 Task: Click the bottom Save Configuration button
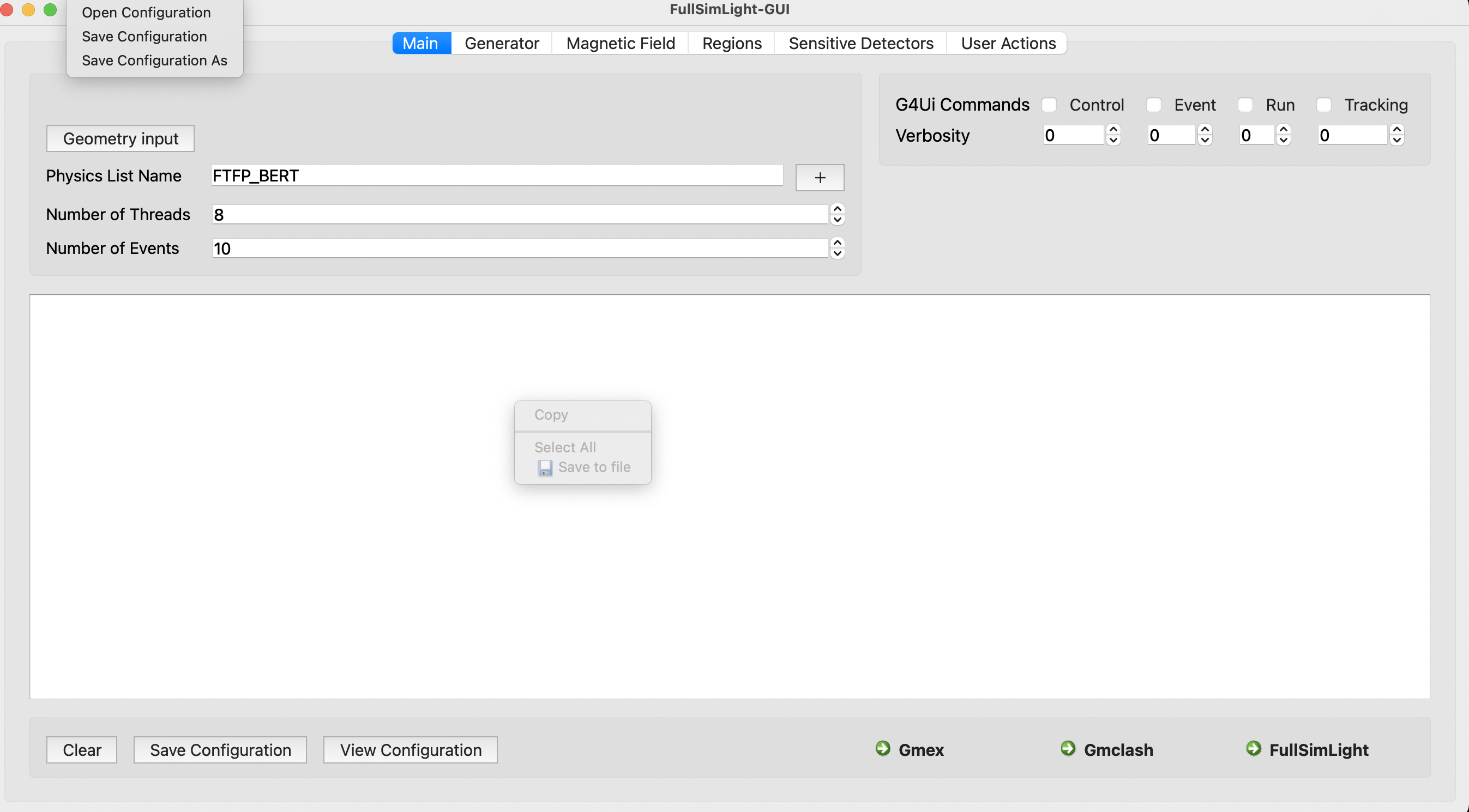click(220, 750)
